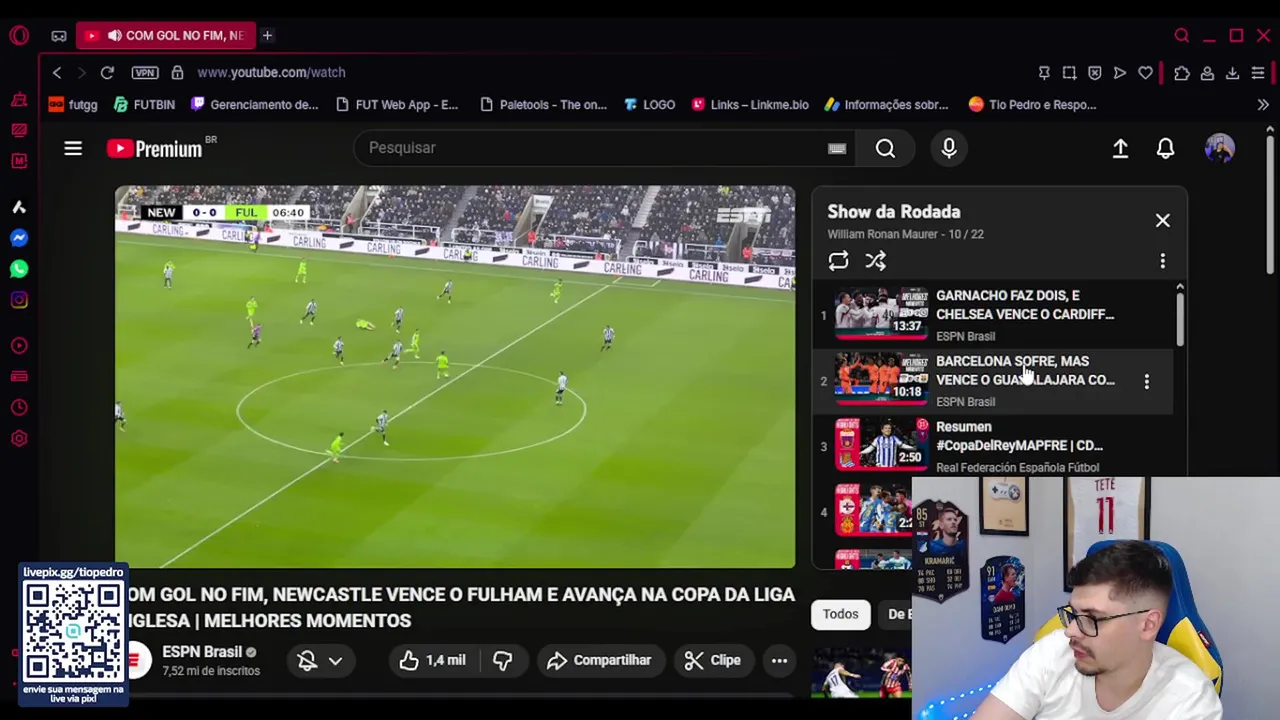Open the sidebar history clock icon
1280x720 pixels.
coord(19,408)
